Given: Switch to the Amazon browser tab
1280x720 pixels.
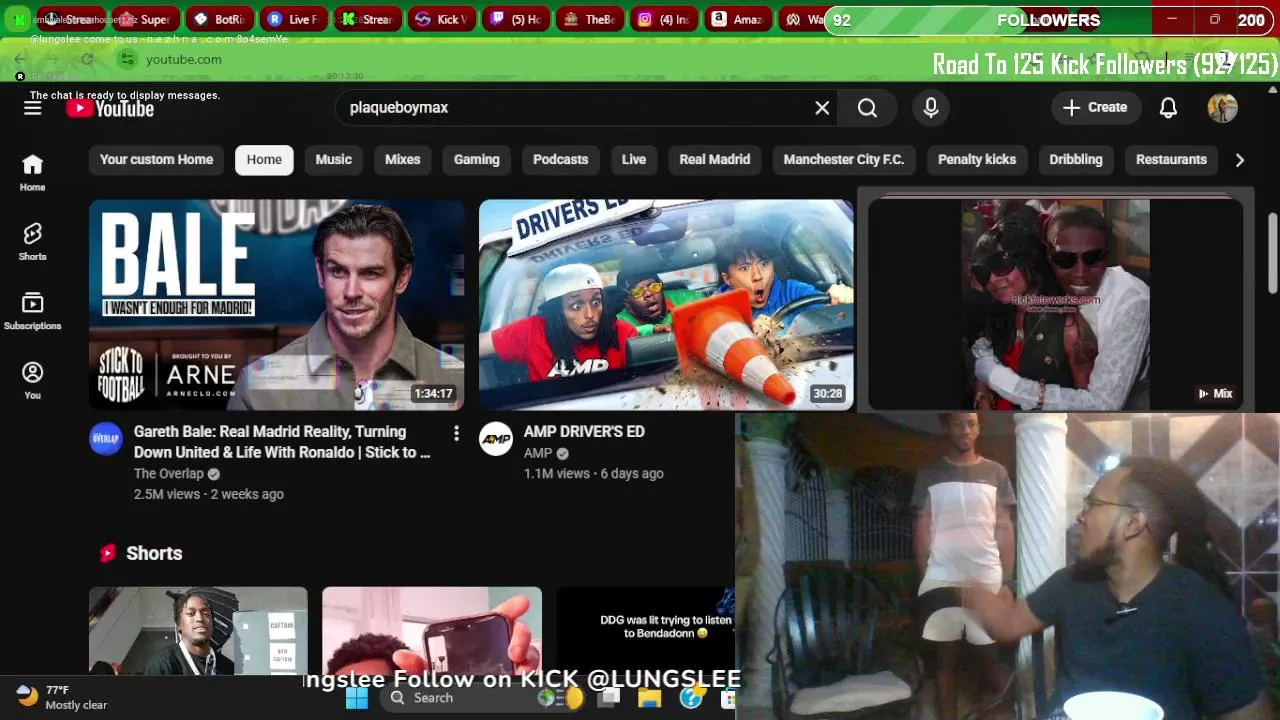Looking at the screenshot, I should point(738,19).
